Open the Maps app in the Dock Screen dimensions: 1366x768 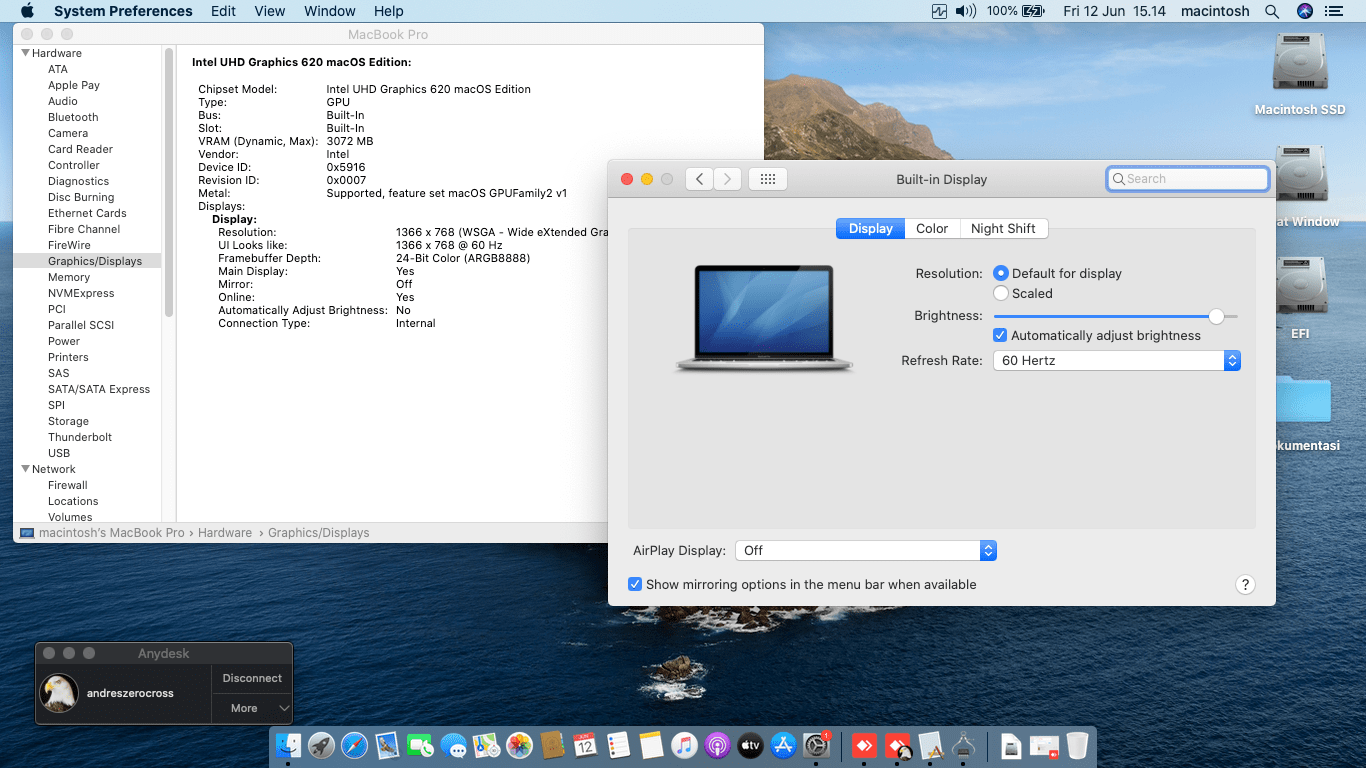pyautogui.click(x=484, y=745)
